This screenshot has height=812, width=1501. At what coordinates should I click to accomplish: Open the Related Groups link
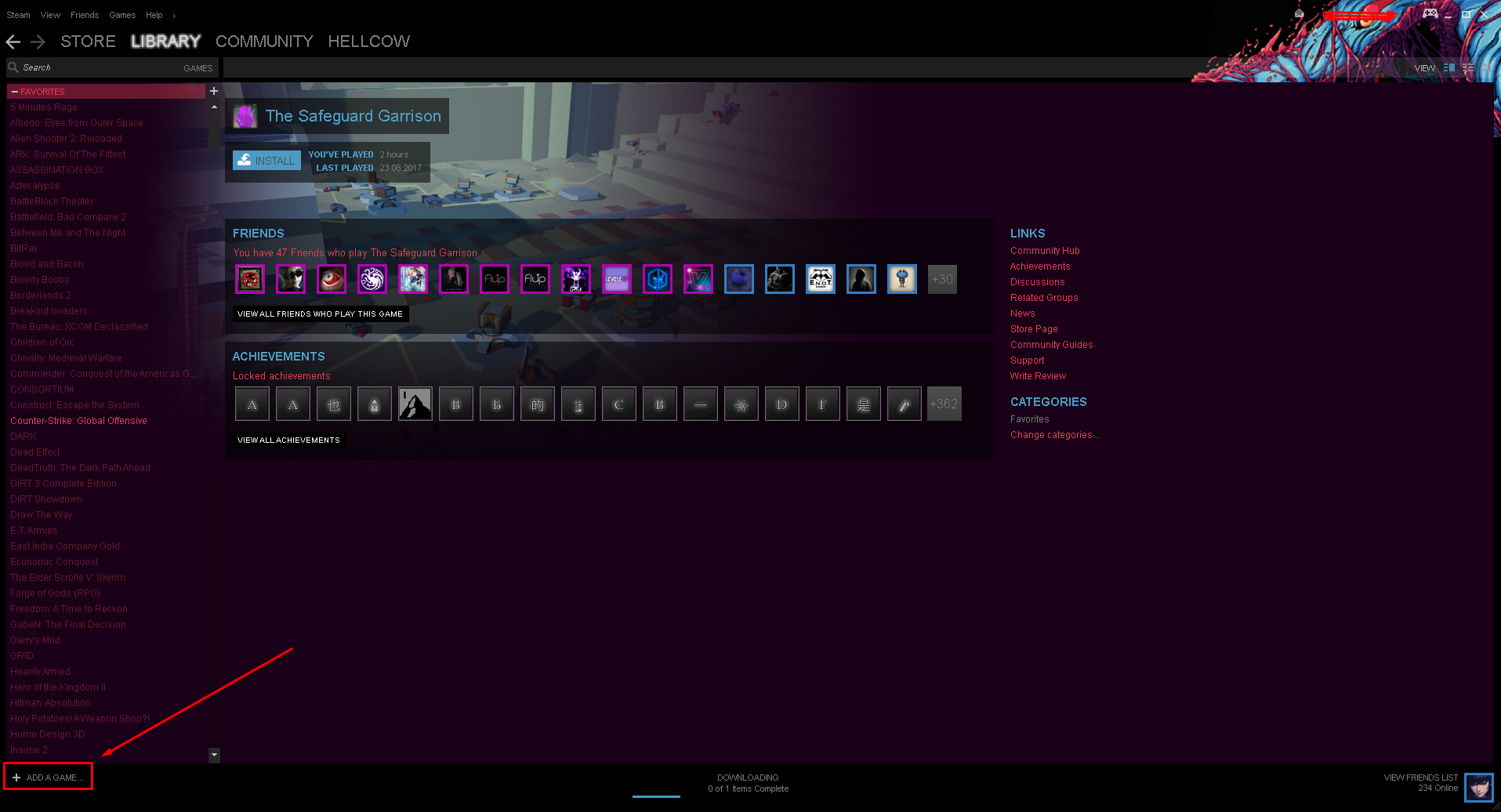pos(1044,298)
